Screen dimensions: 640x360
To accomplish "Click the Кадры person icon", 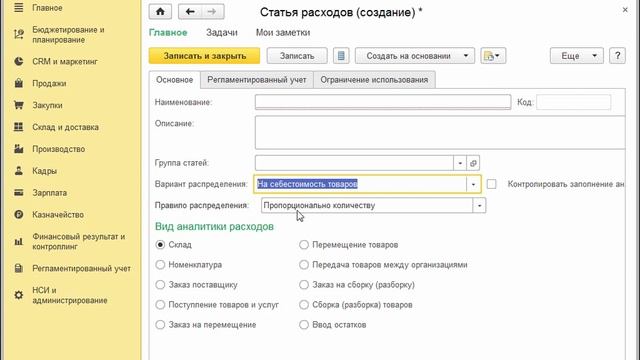I will [x=19, y=171].
